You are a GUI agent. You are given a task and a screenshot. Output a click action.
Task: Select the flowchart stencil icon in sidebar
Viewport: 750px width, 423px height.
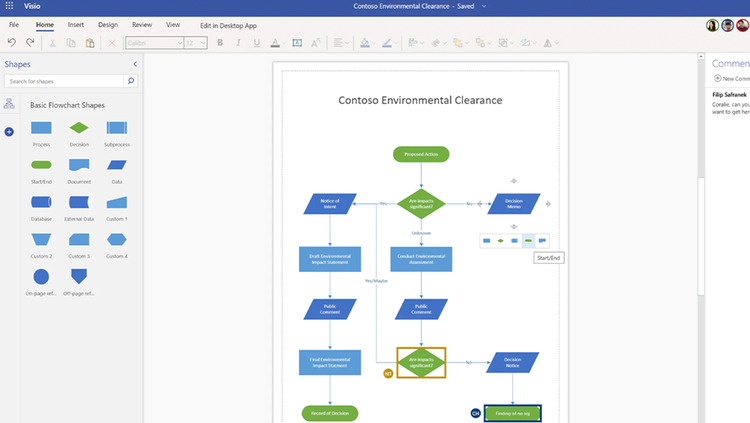coord(9,103)
